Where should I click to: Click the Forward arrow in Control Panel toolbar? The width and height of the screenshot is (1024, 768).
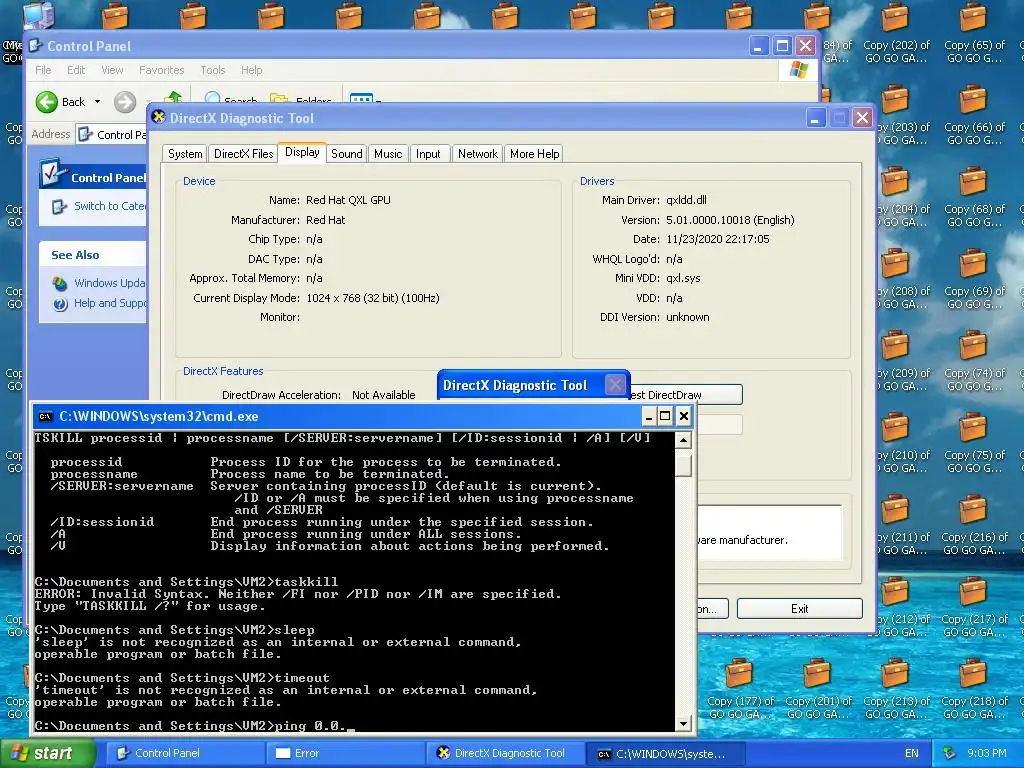pos(125,102)
